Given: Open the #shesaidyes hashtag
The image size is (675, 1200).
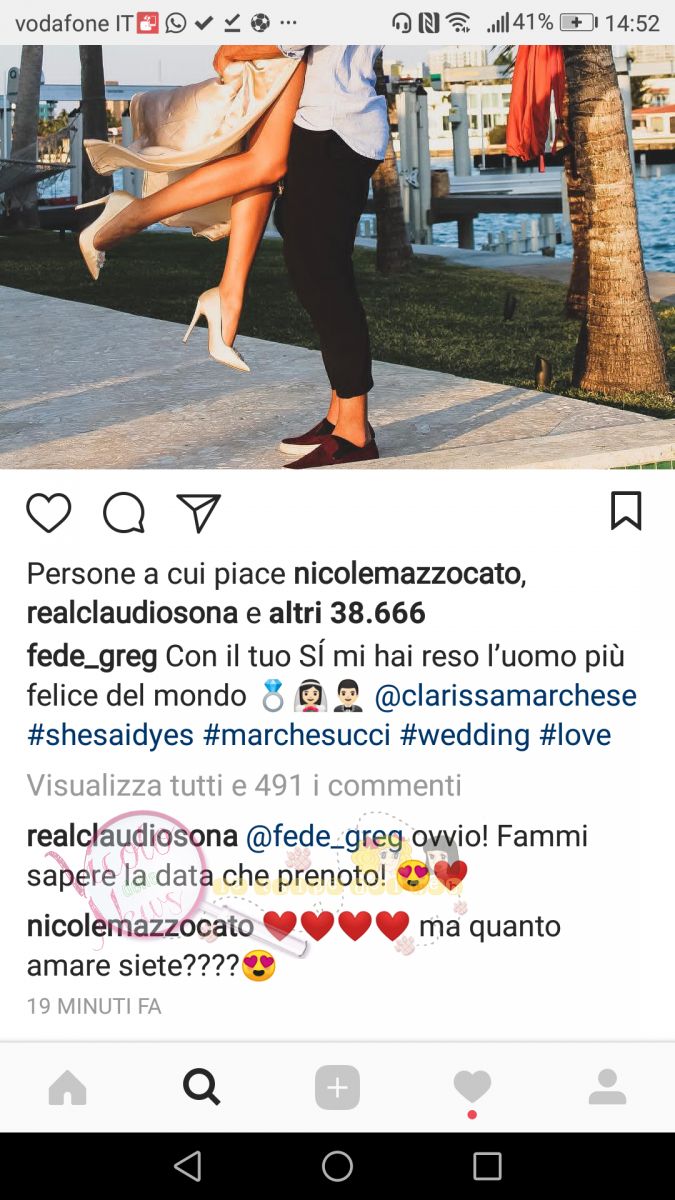Looking at the screenshot, I should (x=110, y=735).
